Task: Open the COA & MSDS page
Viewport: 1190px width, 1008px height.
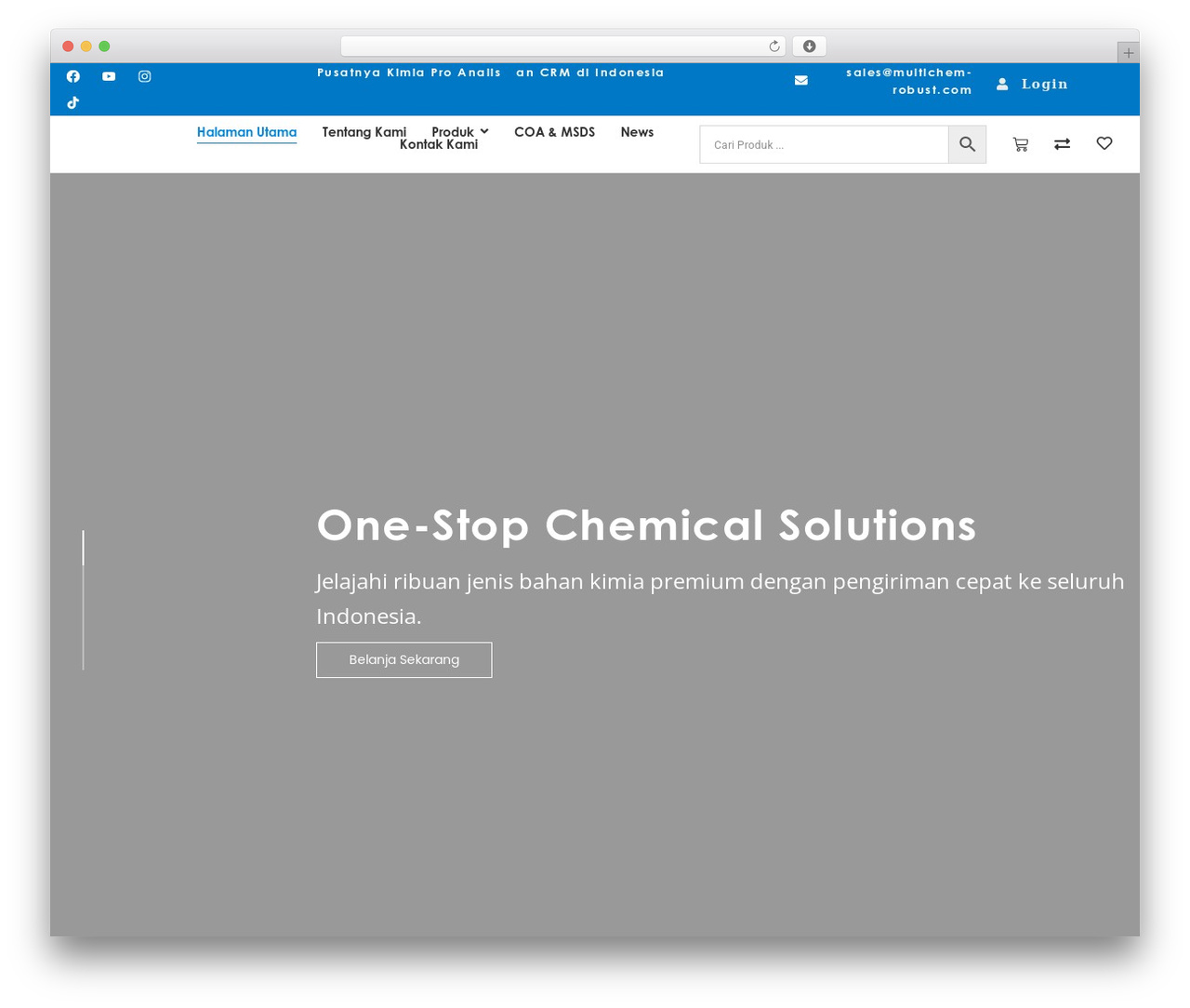Action: click(x=555, y=132)
